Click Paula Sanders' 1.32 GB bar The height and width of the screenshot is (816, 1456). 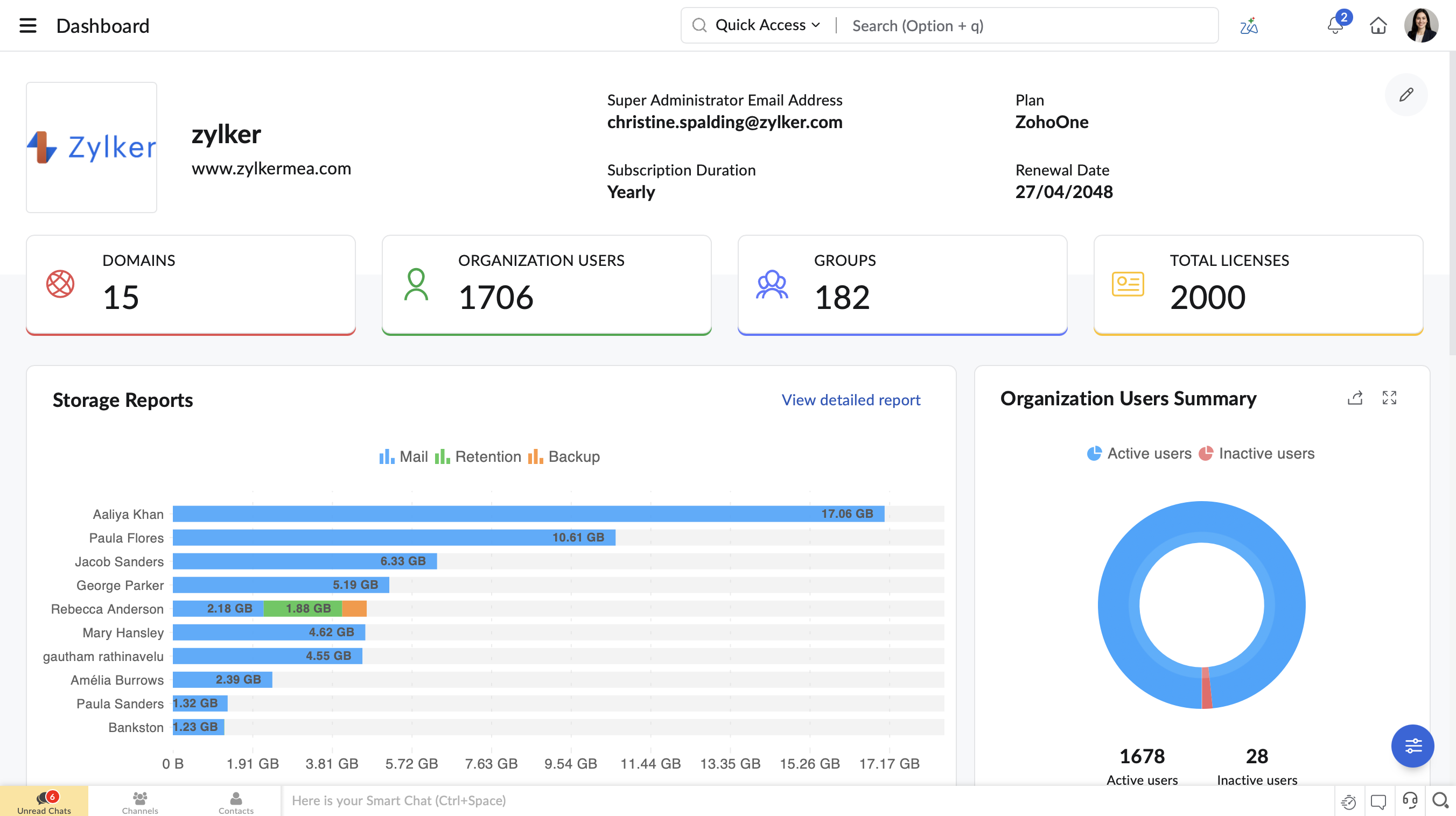click(200, 704)
